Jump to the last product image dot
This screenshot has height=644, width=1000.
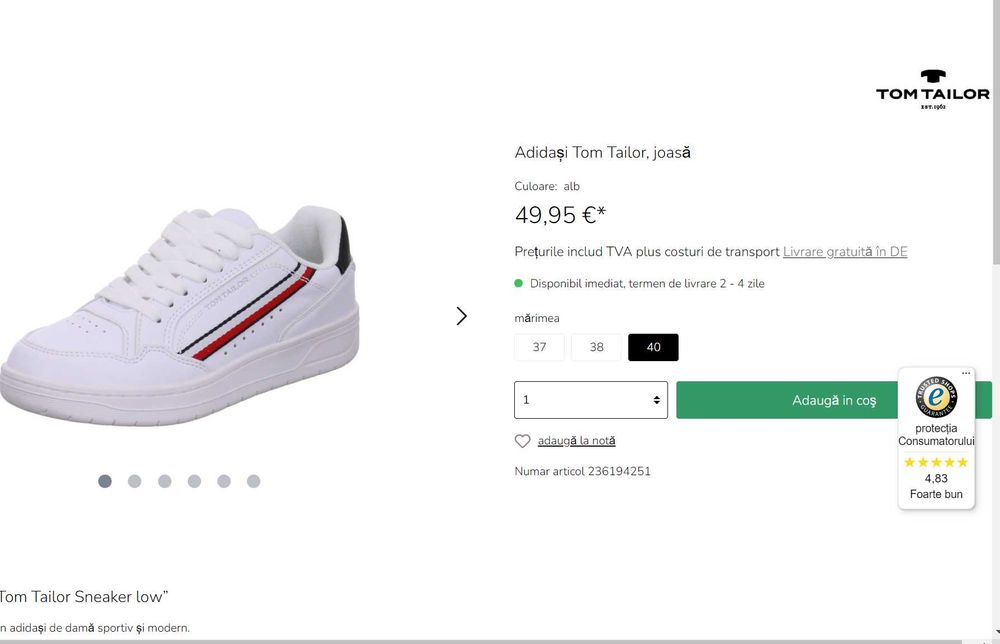pos(253,481)
